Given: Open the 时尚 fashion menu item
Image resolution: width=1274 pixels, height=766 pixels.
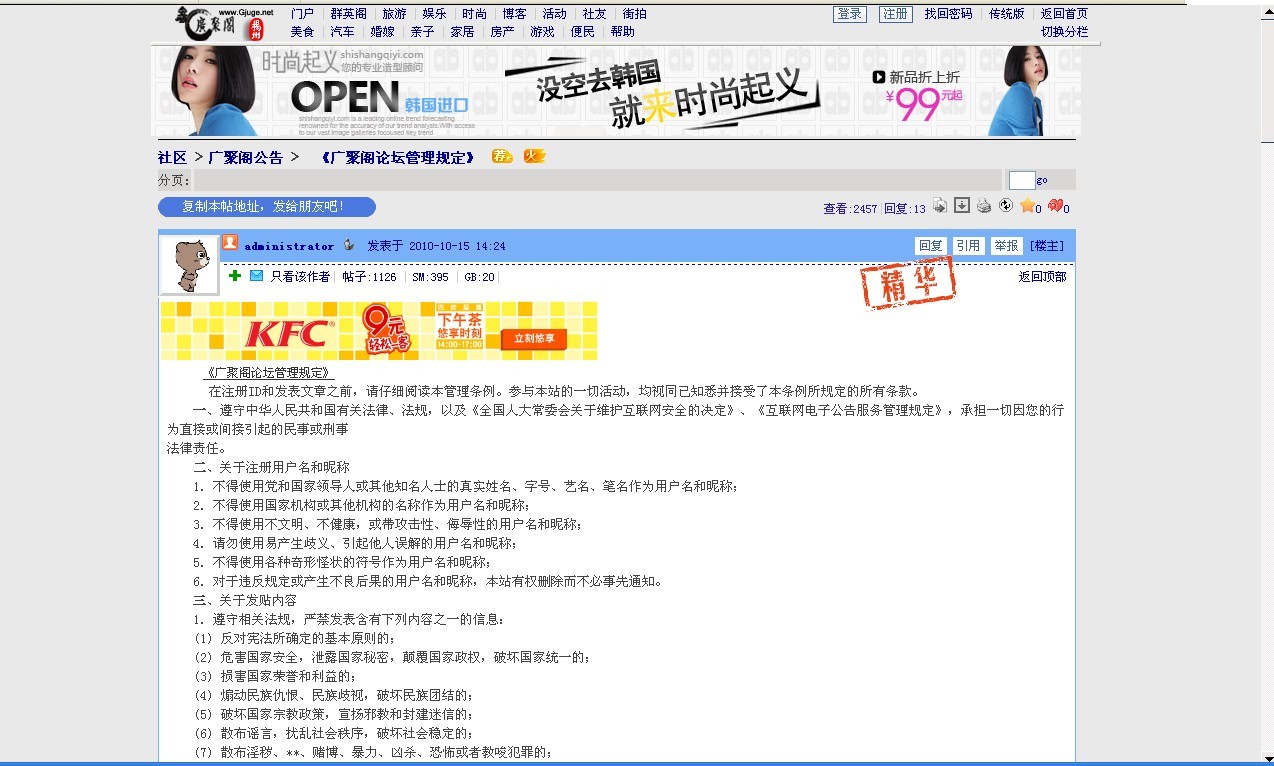Looking at the screenshot, I should (474, 14).
